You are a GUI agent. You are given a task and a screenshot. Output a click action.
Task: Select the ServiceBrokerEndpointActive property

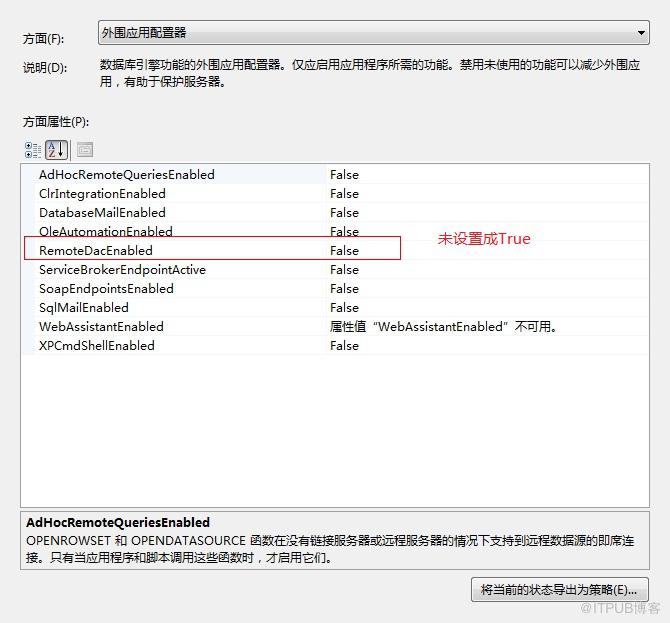[x=122, y=270]
